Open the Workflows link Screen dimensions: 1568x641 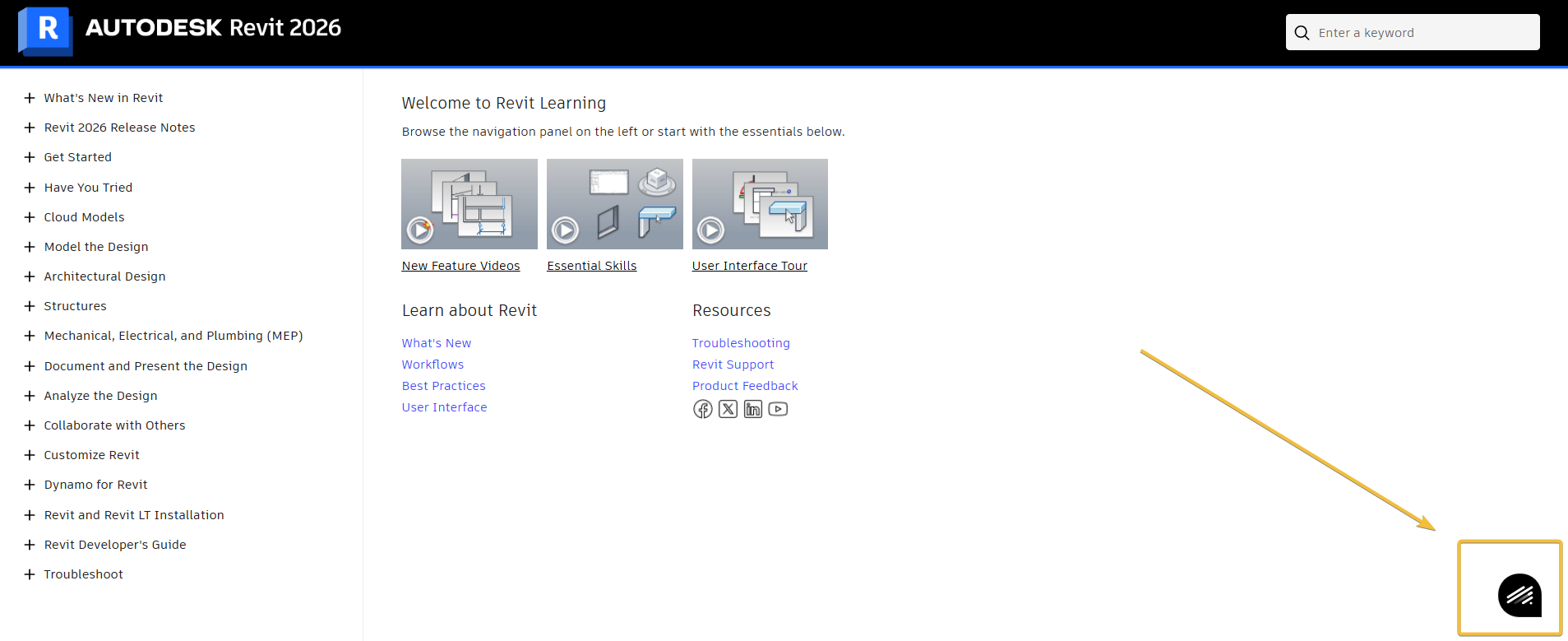[x=432, y=365]
